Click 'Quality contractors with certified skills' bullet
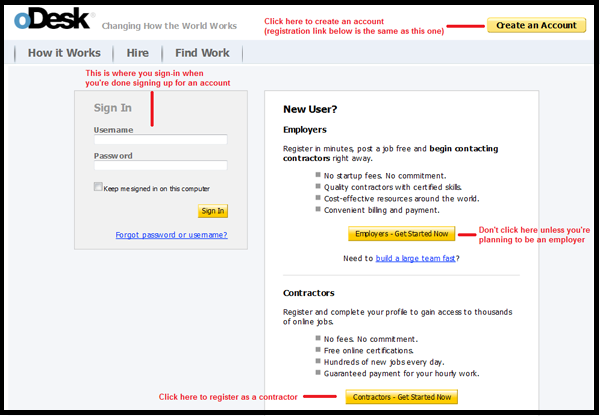The image size is (600, 416). [393, 187]
